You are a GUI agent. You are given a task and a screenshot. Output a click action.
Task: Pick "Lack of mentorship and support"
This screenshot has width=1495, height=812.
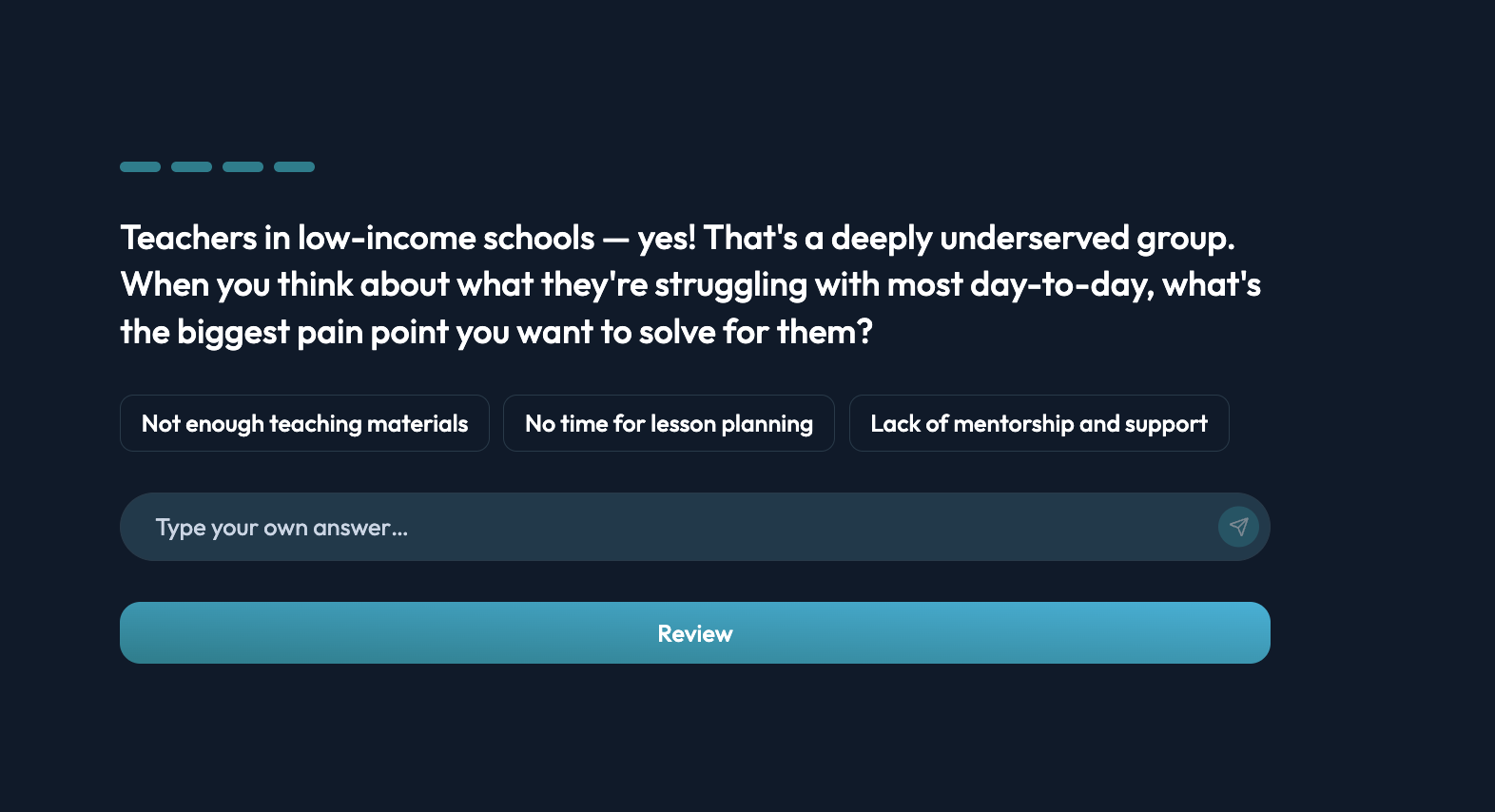1039,423
